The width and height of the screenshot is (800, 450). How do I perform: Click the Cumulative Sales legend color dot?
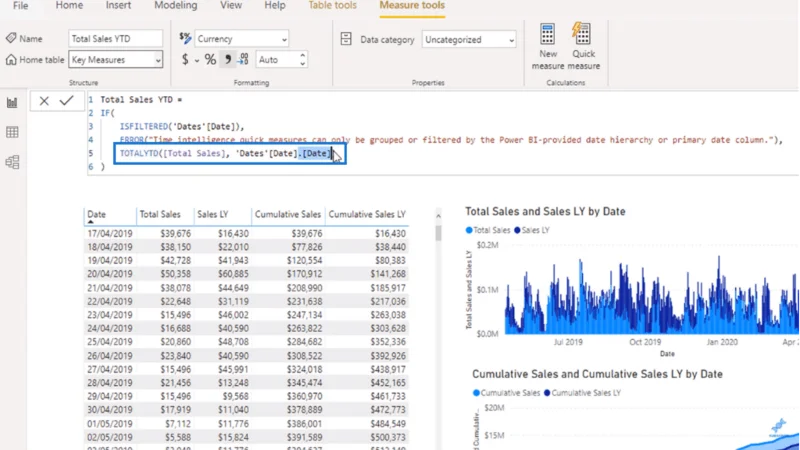coord(477,393)
